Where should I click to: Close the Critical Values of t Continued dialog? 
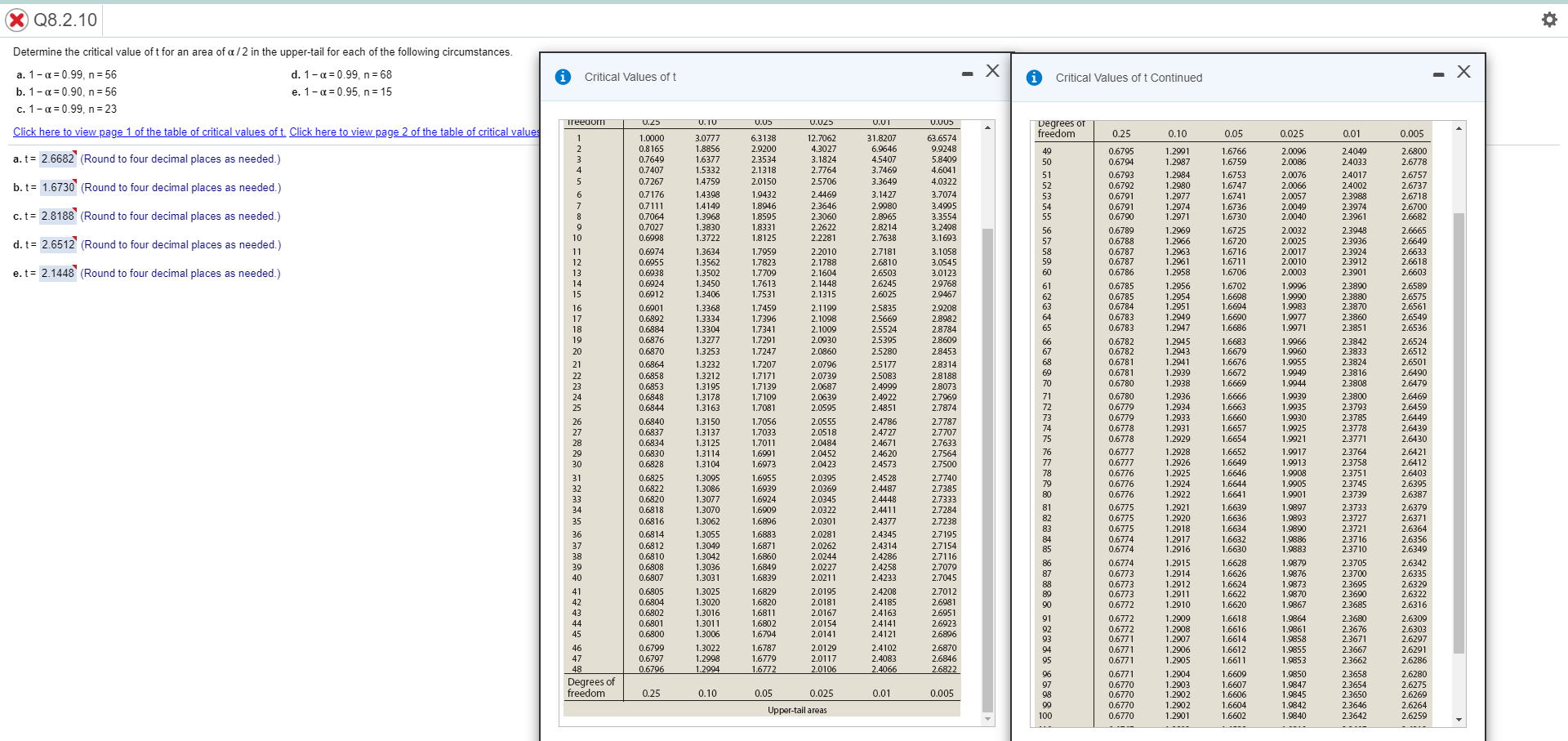[x=1463, y=72]
